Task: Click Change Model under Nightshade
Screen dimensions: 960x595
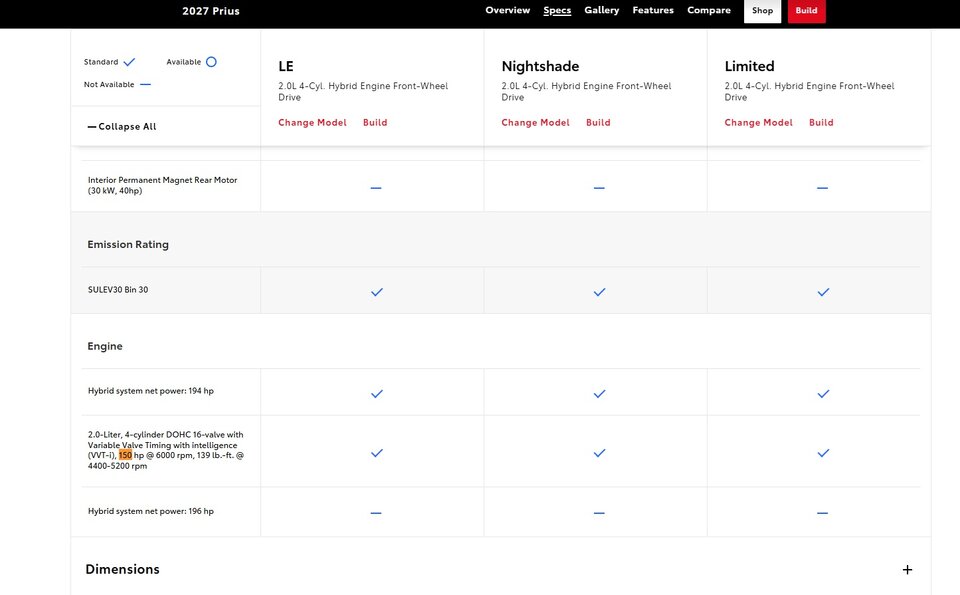Action: pos(535,122)
